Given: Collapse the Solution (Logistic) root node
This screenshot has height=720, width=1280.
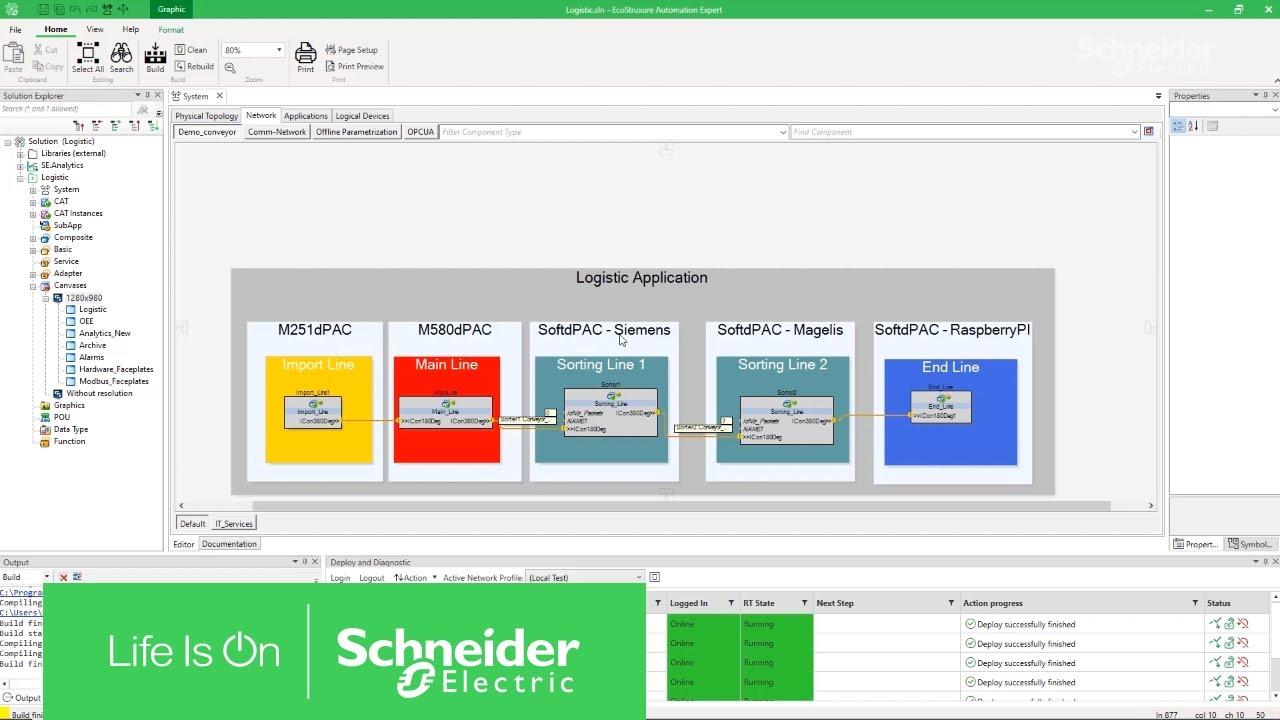Looking at the screenshot, I should coord(8,142).
